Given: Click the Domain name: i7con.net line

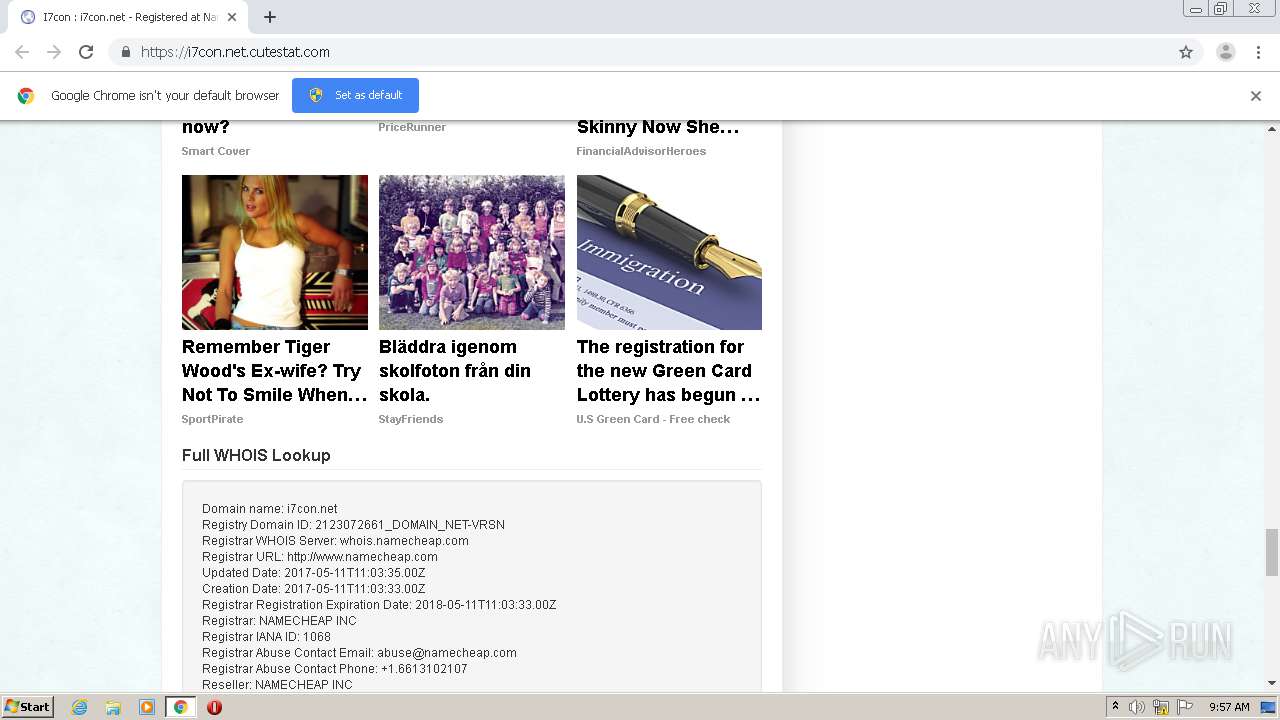Looking at the screenshot, I should (x=270, y=509).
